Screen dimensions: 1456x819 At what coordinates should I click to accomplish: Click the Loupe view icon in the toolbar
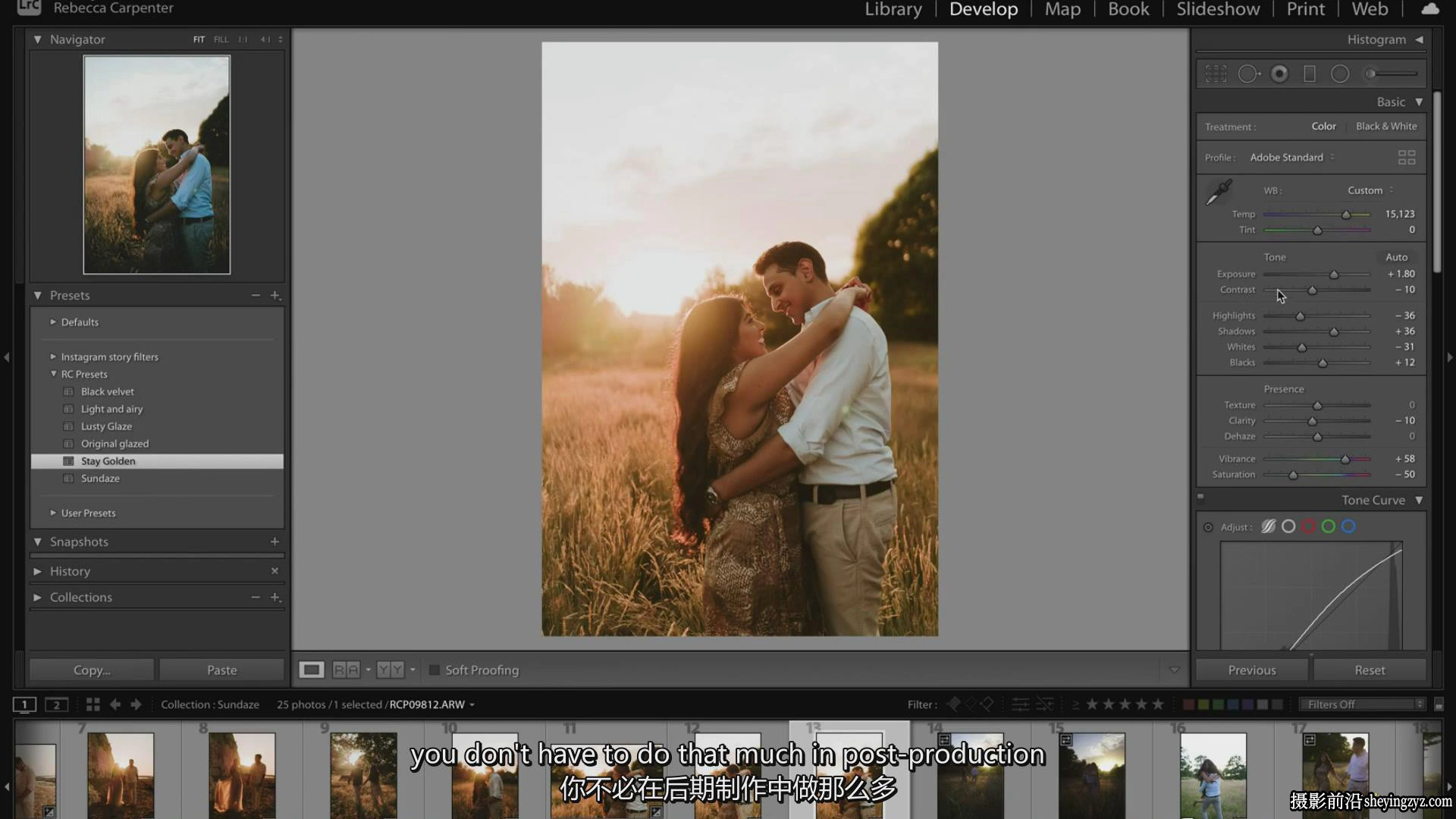click(x=311, y=670)
